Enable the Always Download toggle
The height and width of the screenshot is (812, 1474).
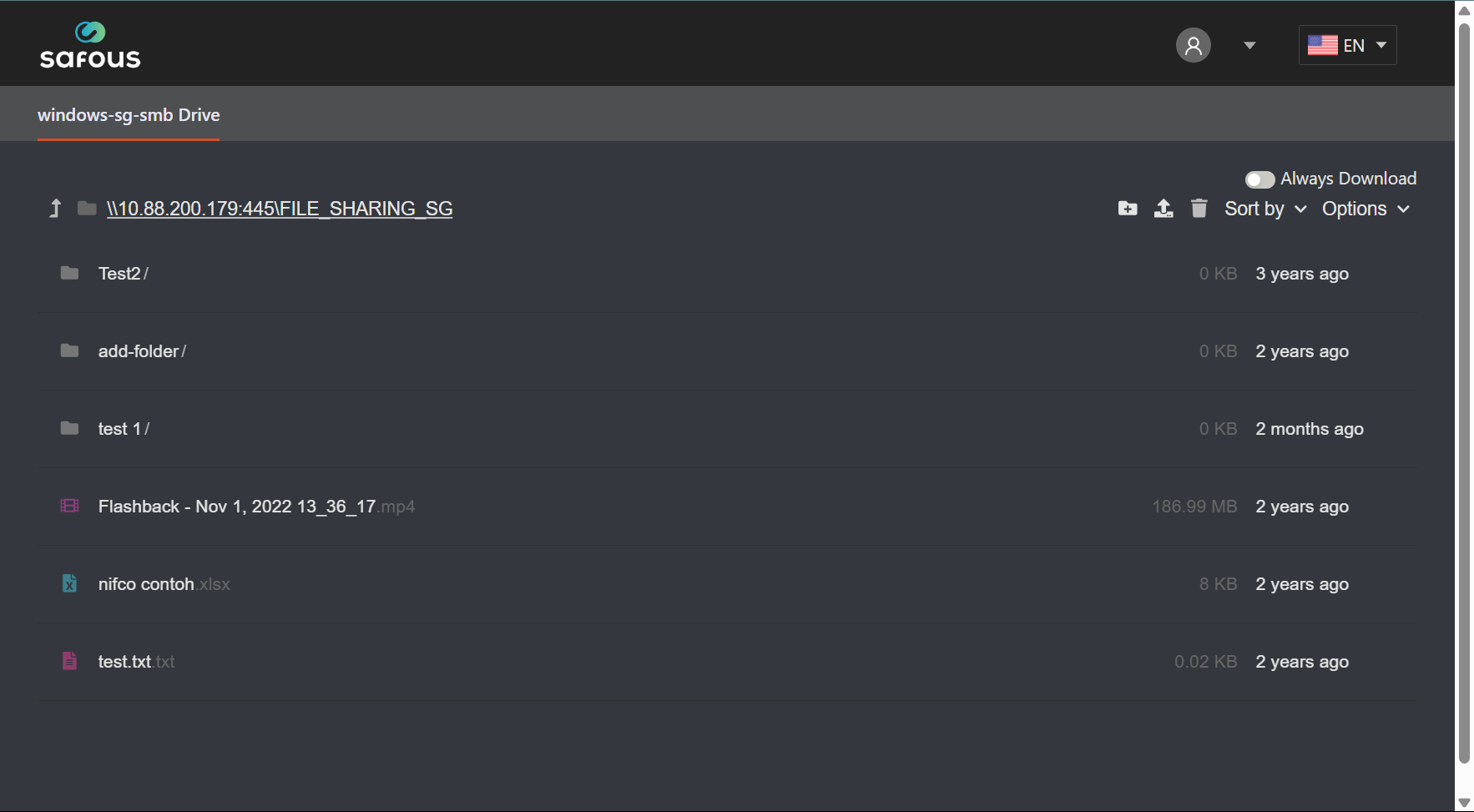[x=1260, y=179]
